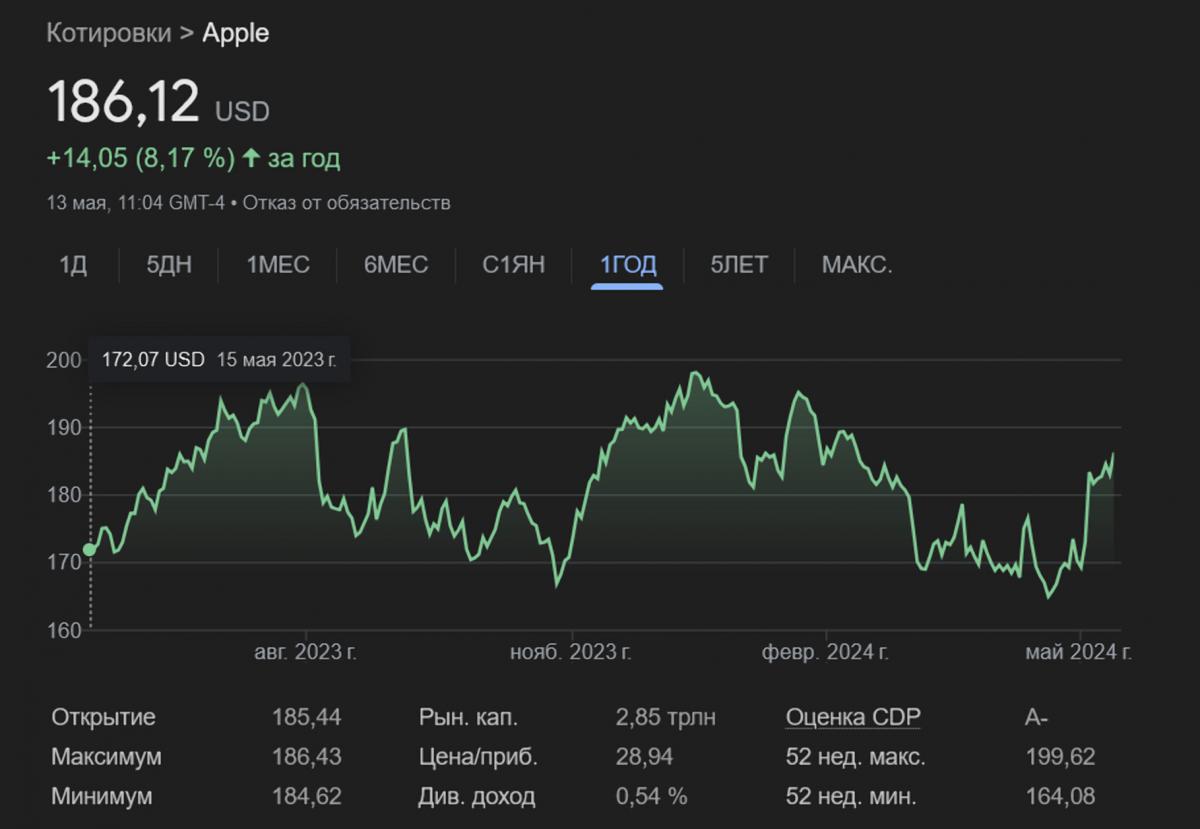Select the 184,62 day low value
This screenshot has height=829, width=1200.
point(307,797)
